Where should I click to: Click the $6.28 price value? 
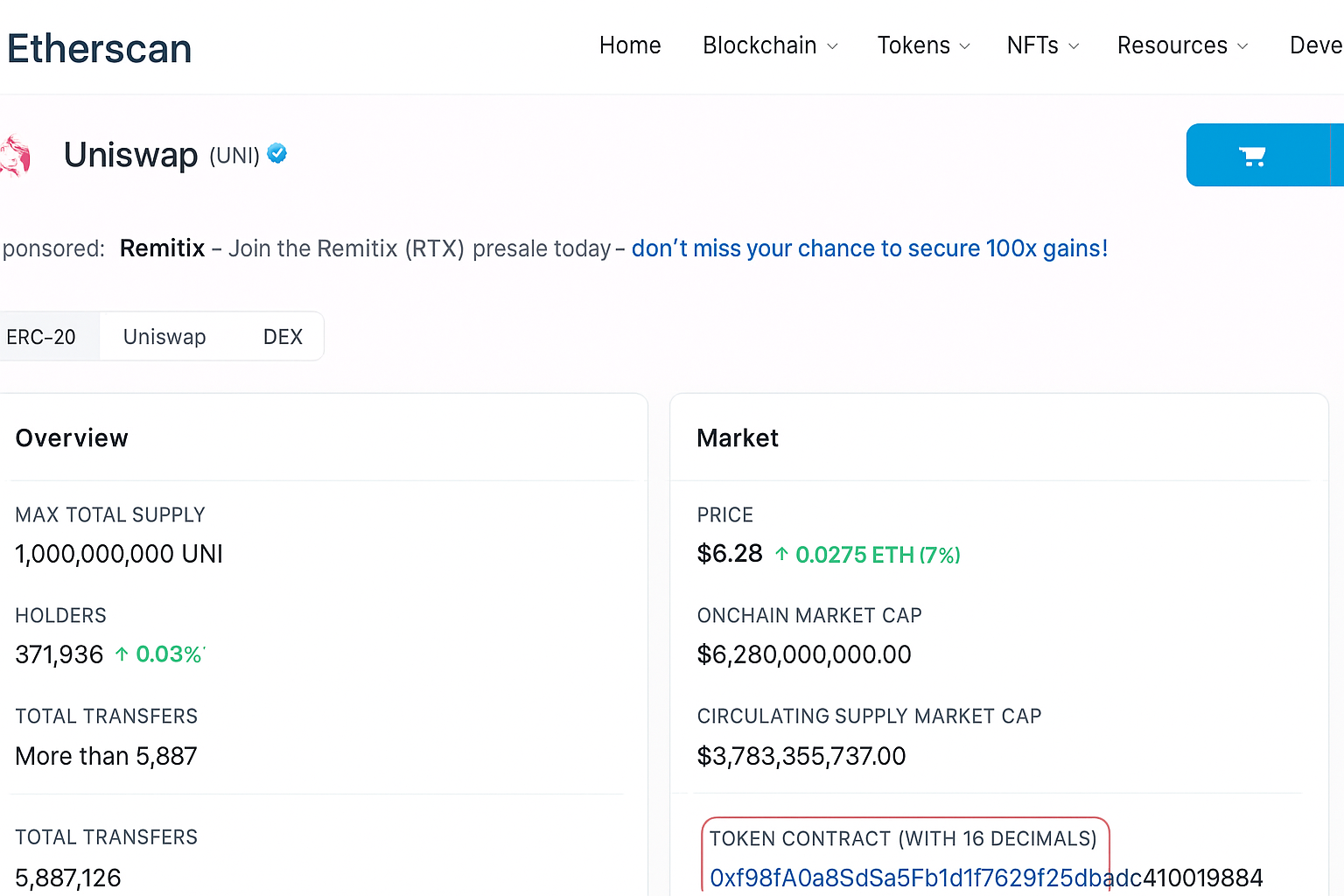[x=730, y=554]
